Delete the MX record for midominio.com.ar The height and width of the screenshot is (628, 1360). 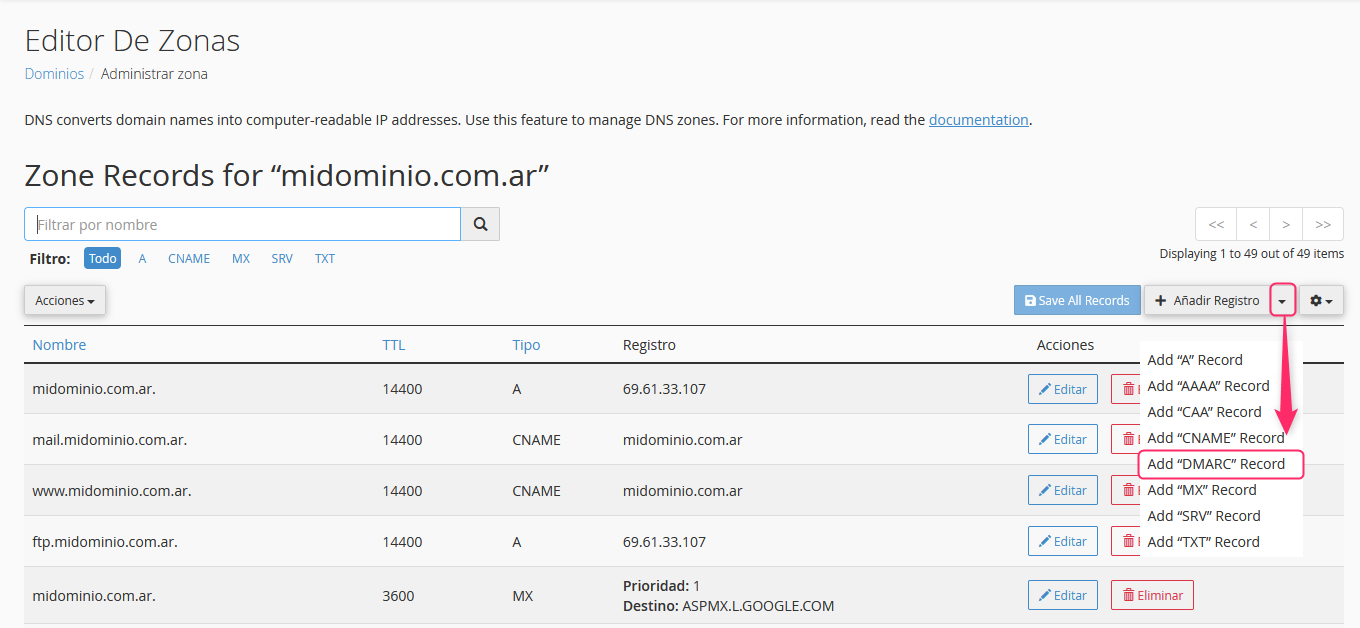click(1152, 595)
